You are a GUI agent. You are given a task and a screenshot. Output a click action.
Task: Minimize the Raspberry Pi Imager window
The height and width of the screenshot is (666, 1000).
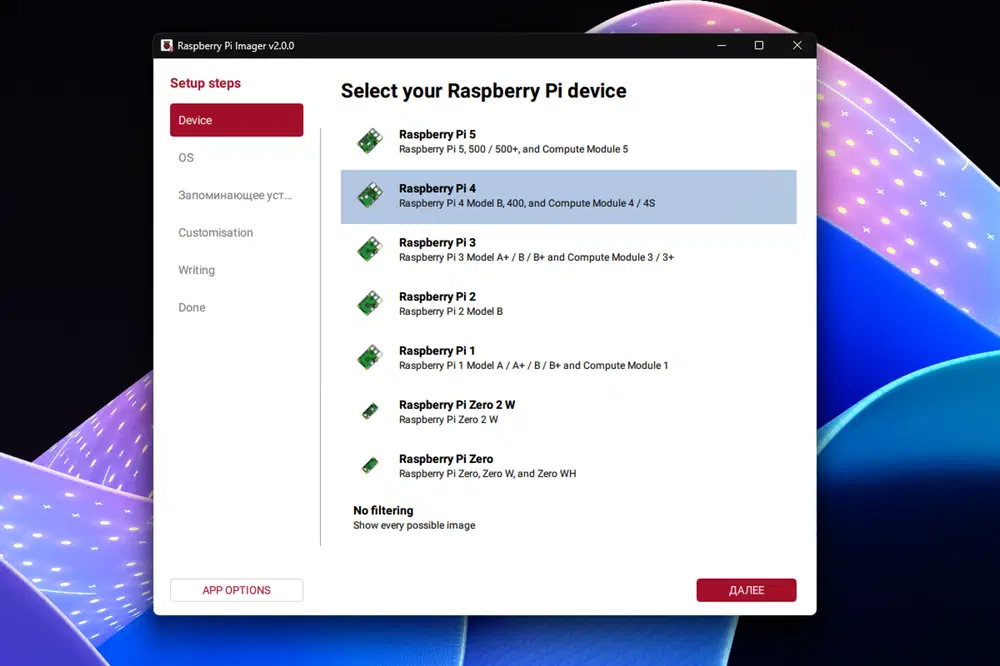[x=721, y=45]
